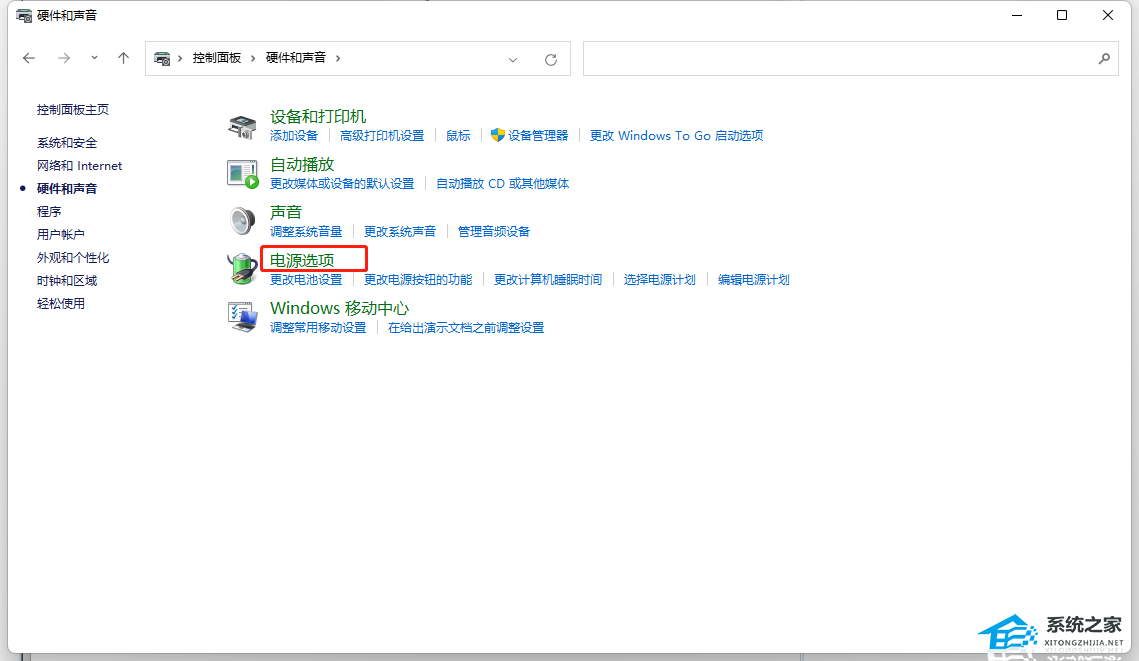Go back with the back arrow
Screen dimensions: 1139x661
coord(29,58)
